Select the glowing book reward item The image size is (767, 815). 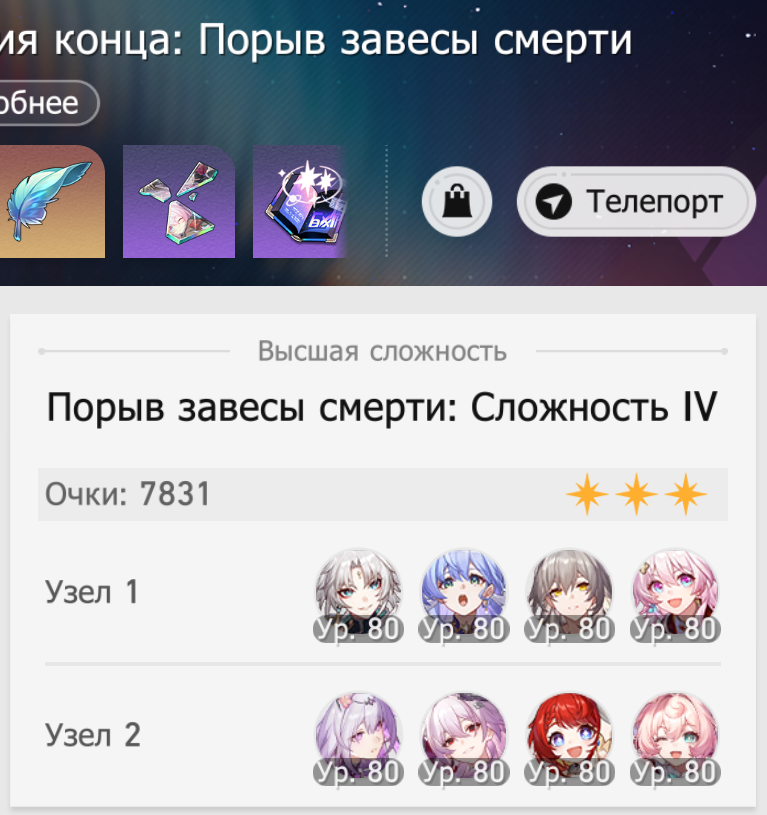pos(300,201)
